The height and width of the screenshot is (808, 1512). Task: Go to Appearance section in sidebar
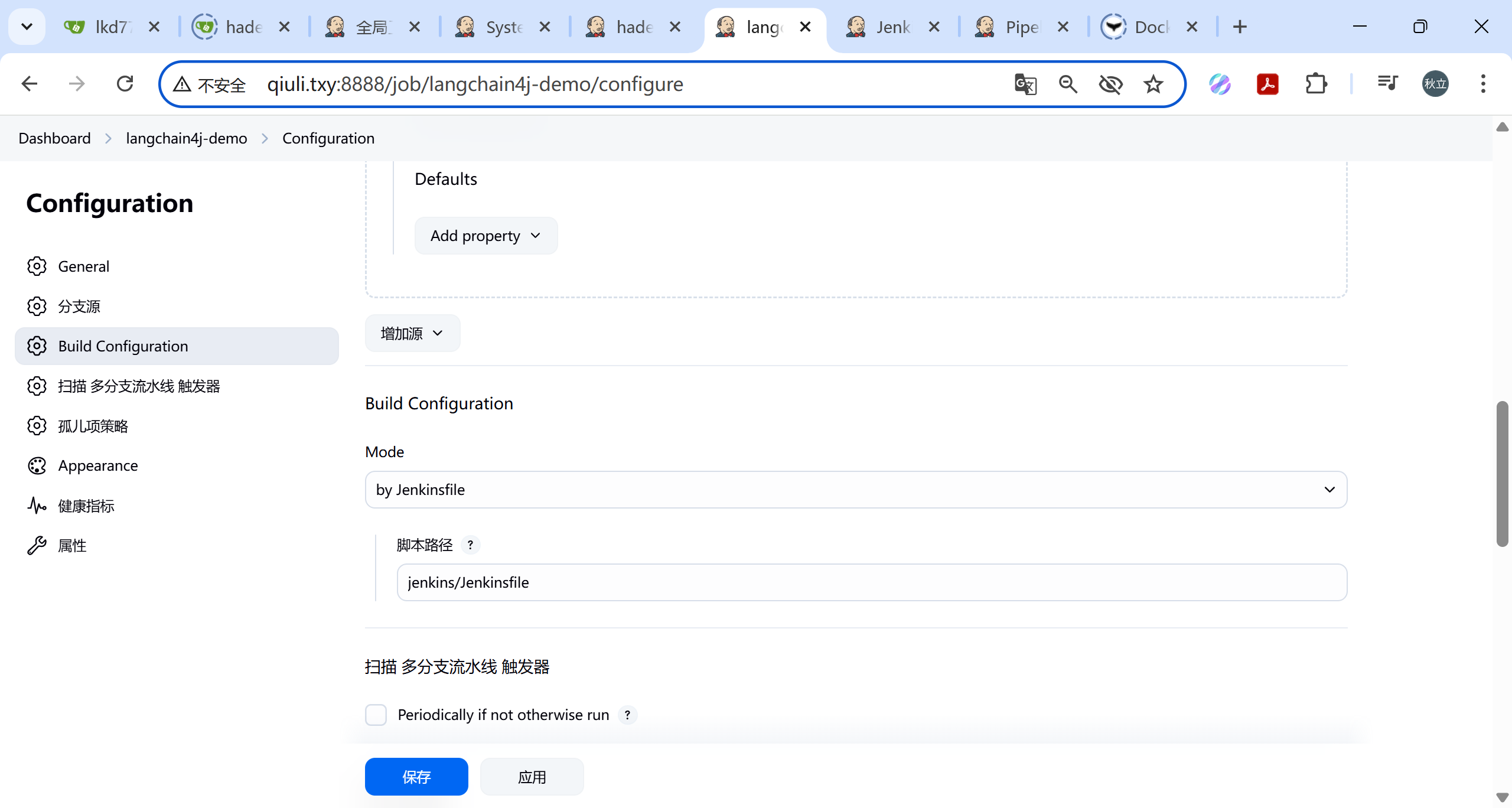(x=98, y=465)
